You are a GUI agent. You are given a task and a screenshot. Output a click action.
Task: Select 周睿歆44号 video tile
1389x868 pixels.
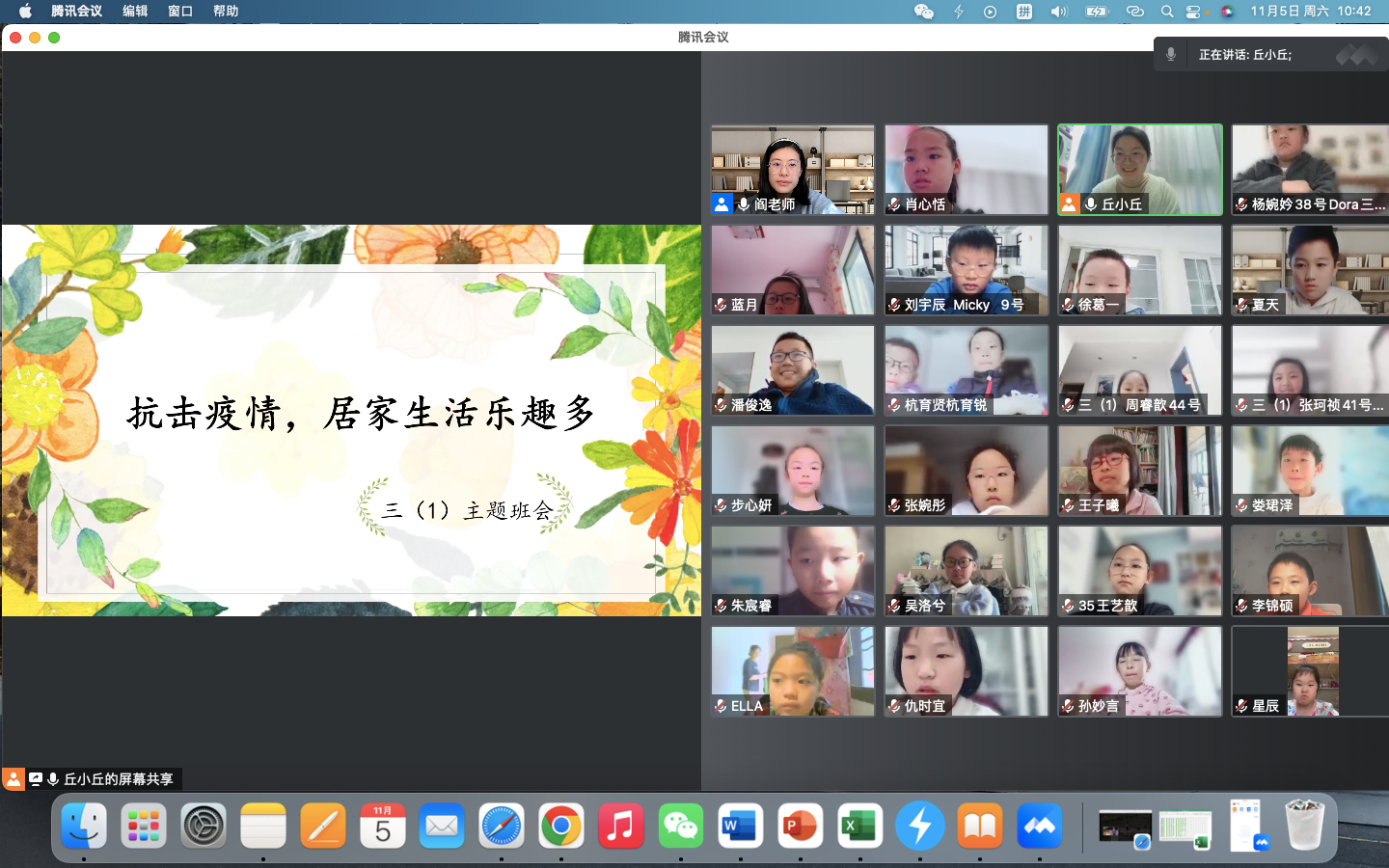1140,370
